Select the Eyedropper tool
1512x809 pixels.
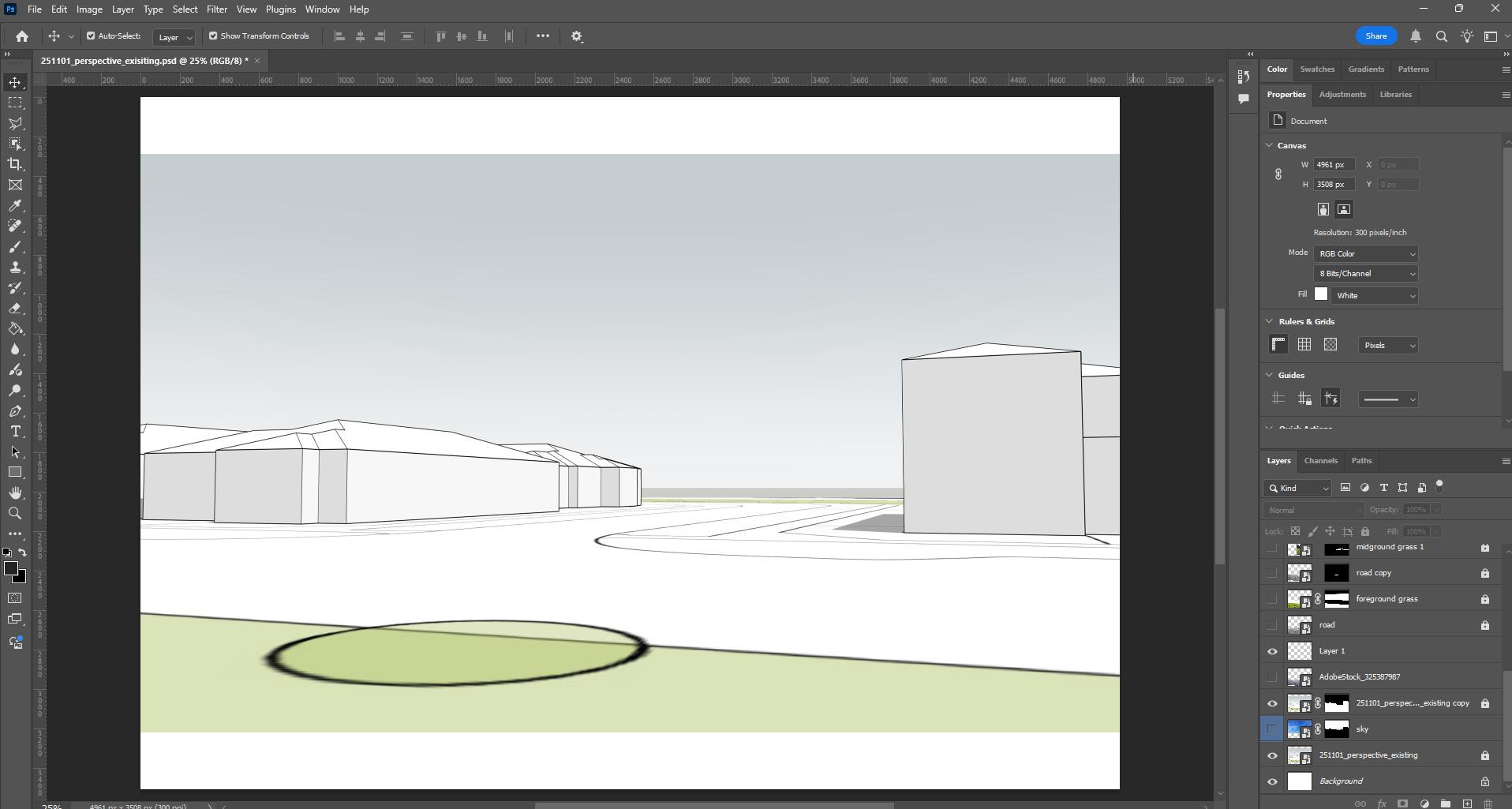point(15,205)
